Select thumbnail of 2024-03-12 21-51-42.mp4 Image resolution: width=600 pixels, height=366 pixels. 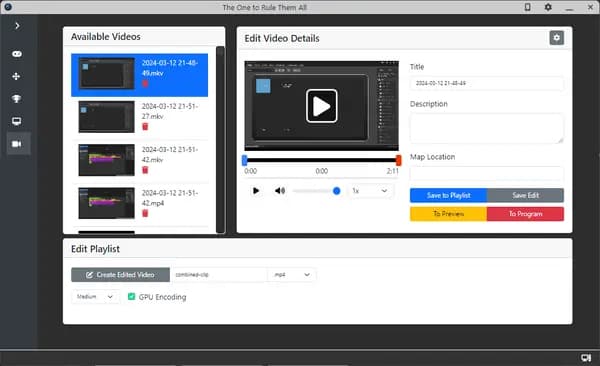pyautogui.click(x=106, y=203)
